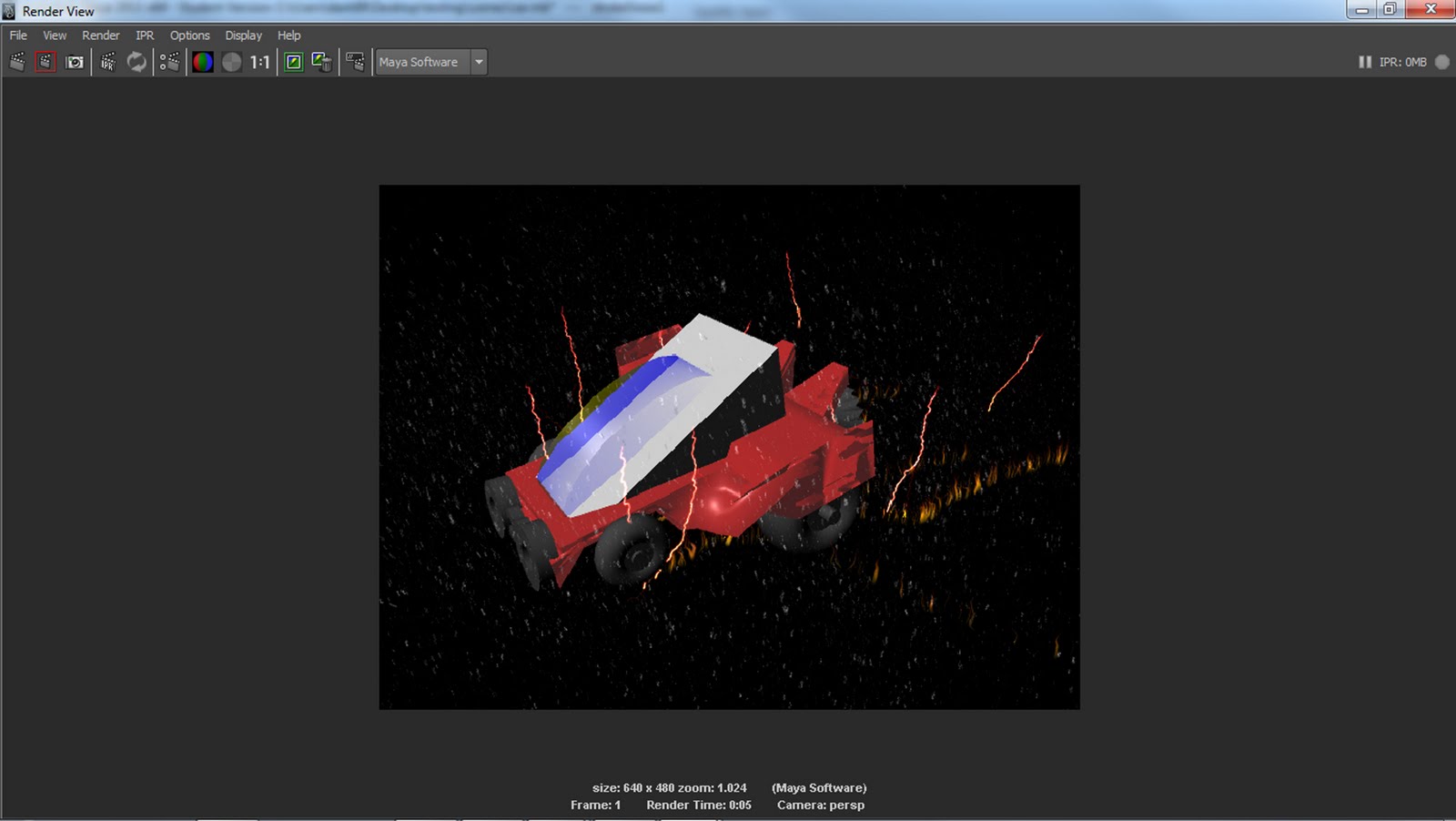Render the current frame
Image resolution: width=1456 pixels, height=821 pixels.
[45, 62]
